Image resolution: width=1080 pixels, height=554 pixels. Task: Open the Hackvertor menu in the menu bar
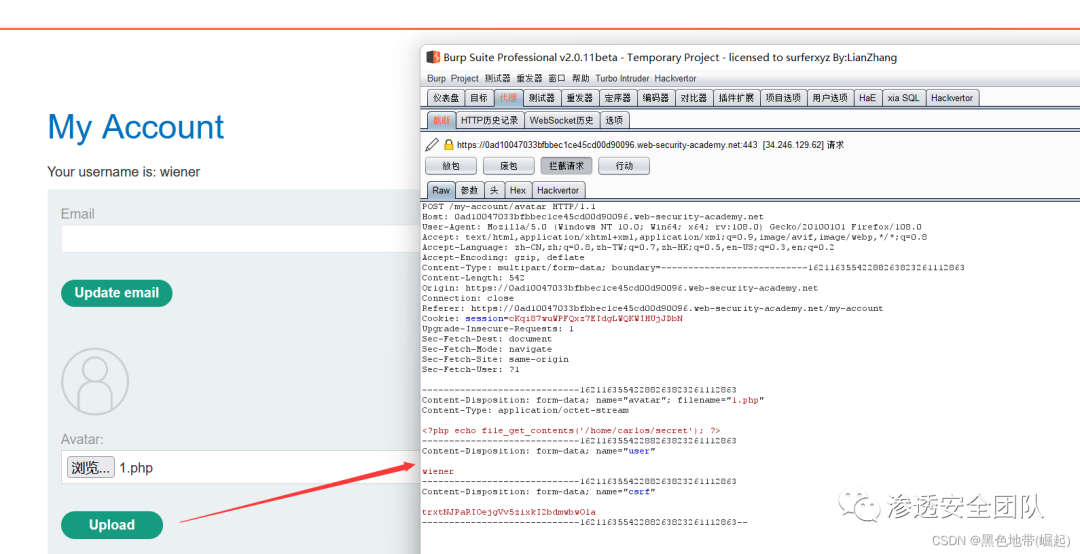(675, 79)
